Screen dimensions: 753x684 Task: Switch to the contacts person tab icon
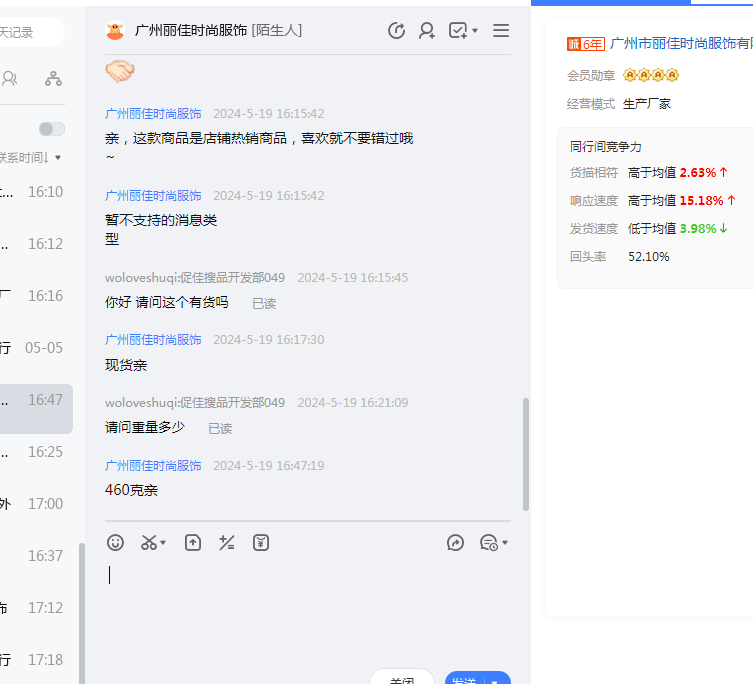pyautogui.click(x=10, y=78)
